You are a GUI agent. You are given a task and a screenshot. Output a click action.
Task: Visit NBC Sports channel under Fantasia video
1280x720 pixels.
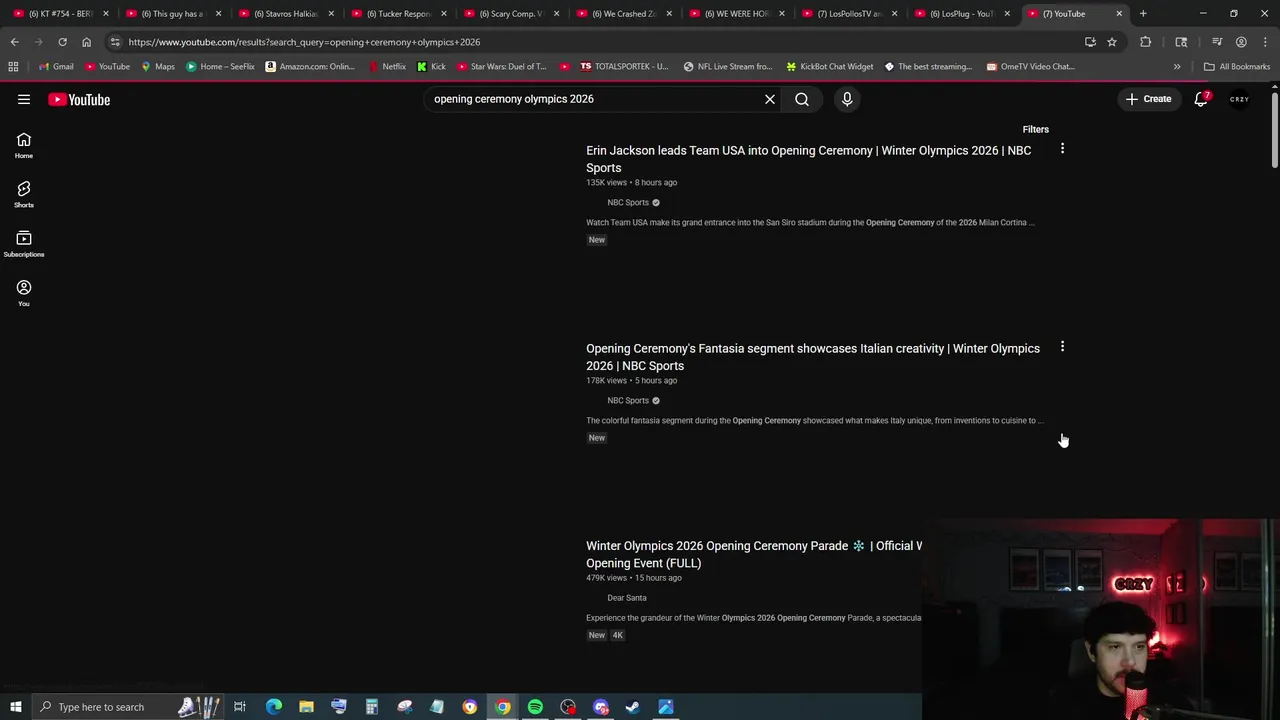point(628,400)
